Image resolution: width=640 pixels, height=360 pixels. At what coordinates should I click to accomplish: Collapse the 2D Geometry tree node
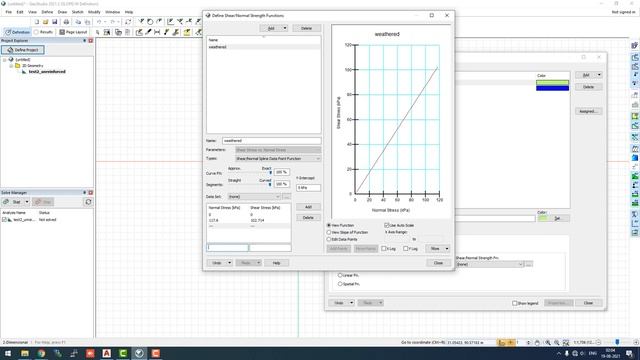click(11, 66)
